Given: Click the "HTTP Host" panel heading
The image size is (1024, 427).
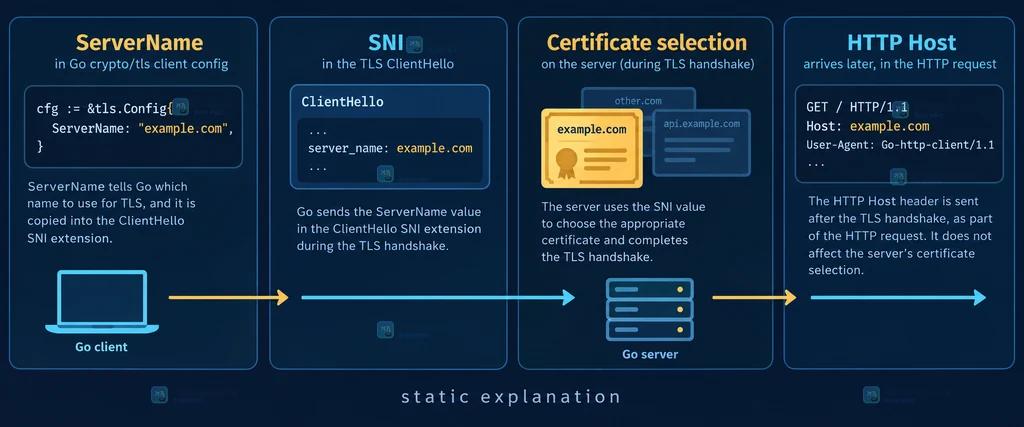Looking at the screenshot, I should [901, 43].
